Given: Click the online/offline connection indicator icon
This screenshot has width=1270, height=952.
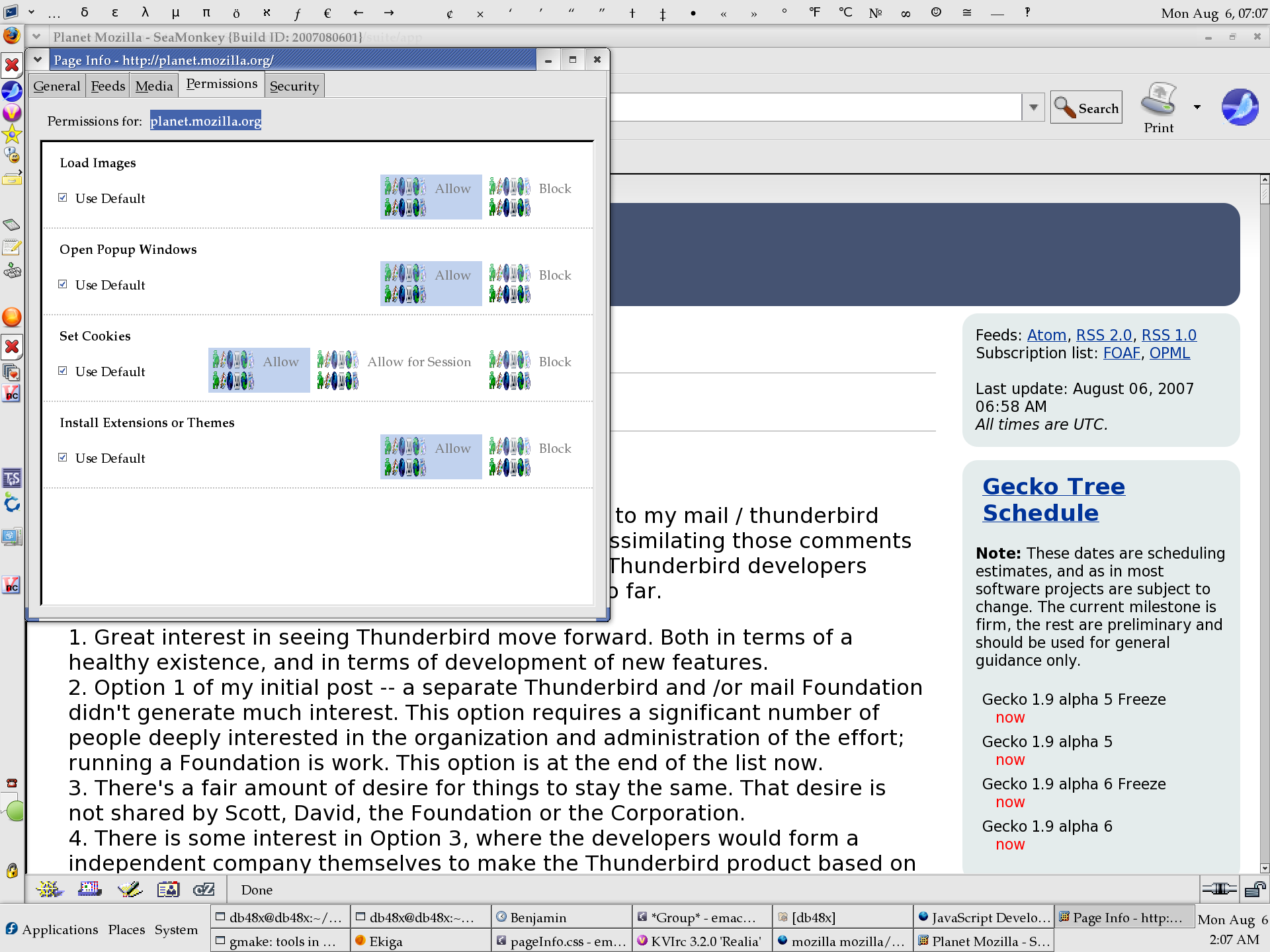Looking at the screenshot, I should coord(1219,889).
